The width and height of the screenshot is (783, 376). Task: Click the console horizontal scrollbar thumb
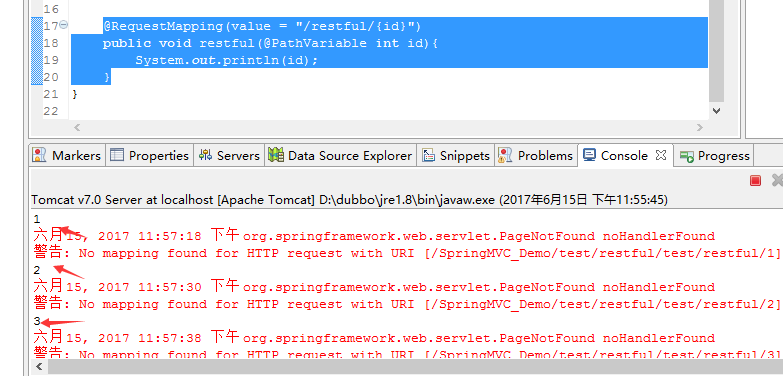click(x=414, y=367)
